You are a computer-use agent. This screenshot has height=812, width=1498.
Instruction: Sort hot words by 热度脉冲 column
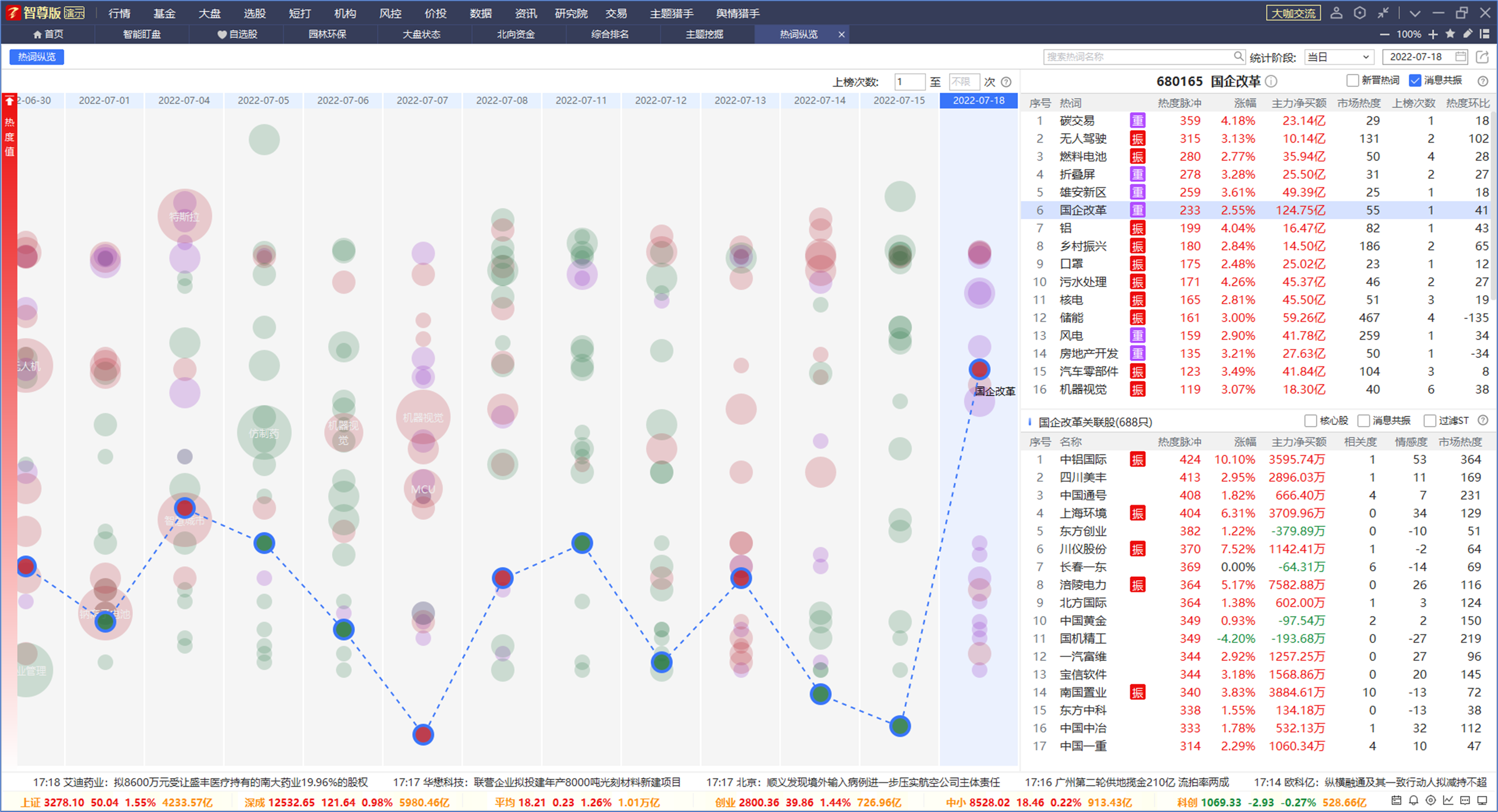[1179, 103]
